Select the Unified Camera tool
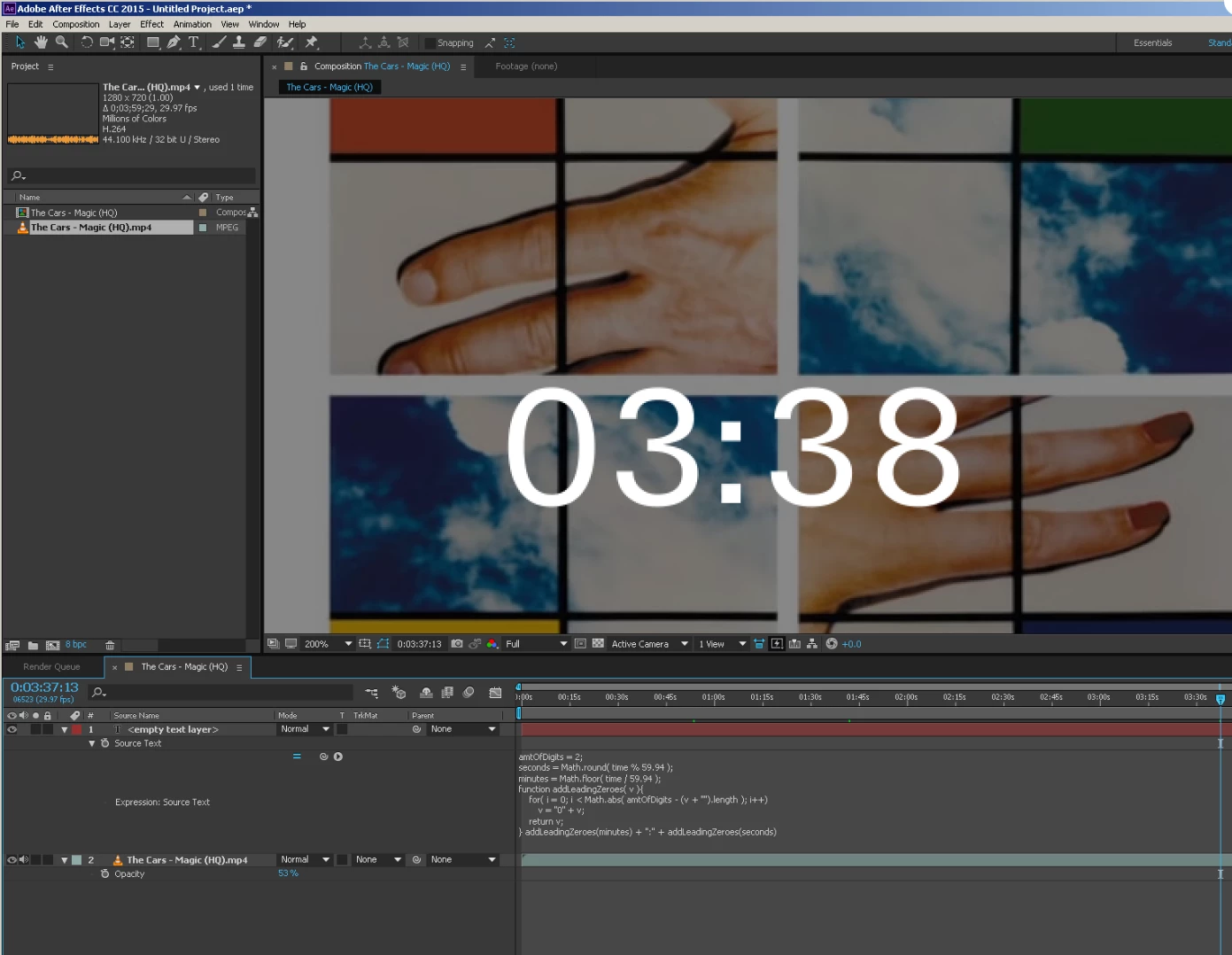This screenshot has height=955, width=1232. tap(107, 43)
